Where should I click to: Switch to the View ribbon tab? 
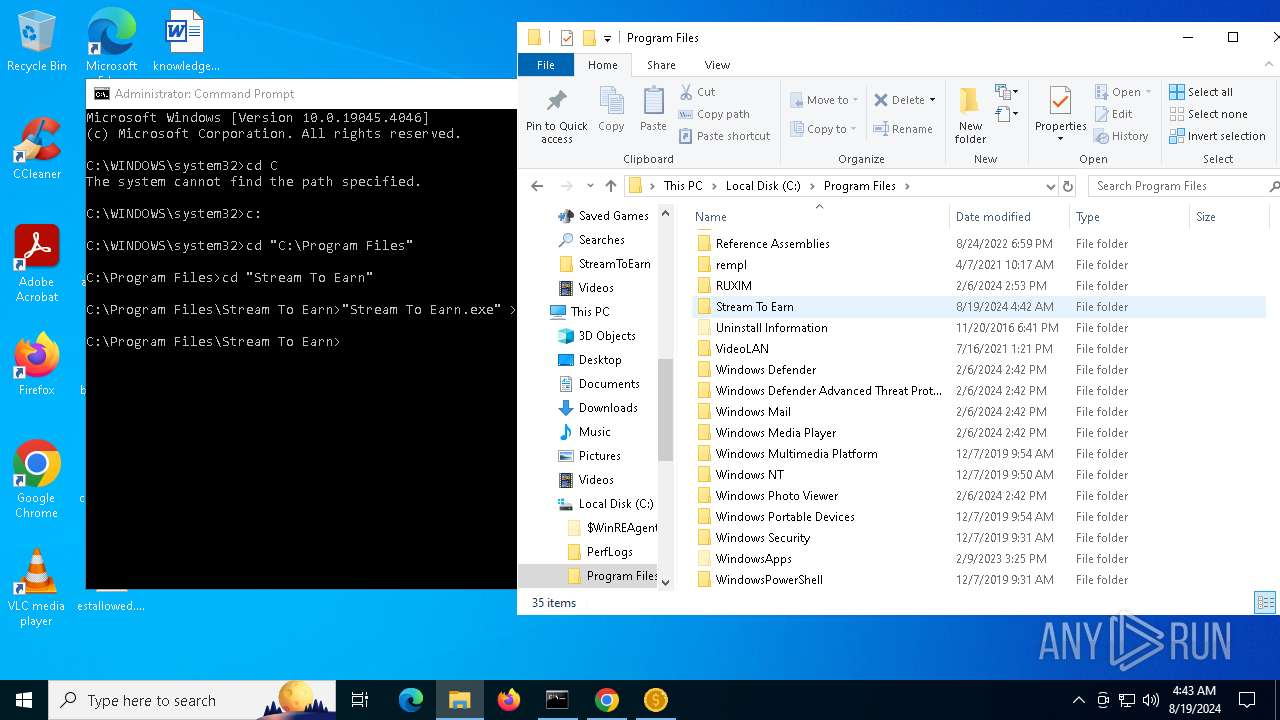coord(717,65)
